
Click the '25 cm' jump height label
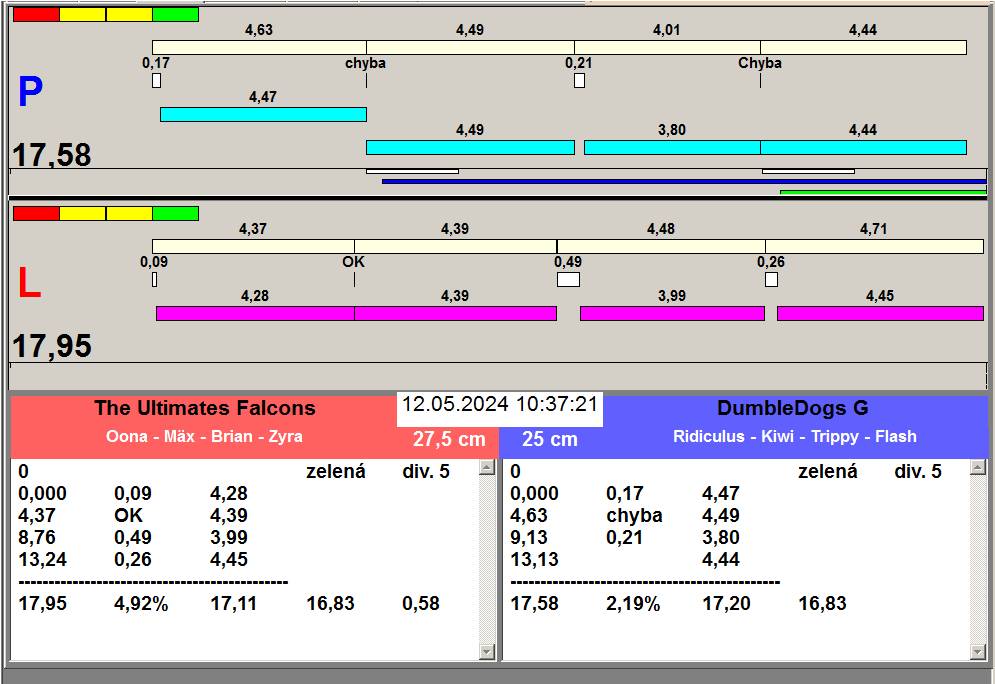(550, 438)
